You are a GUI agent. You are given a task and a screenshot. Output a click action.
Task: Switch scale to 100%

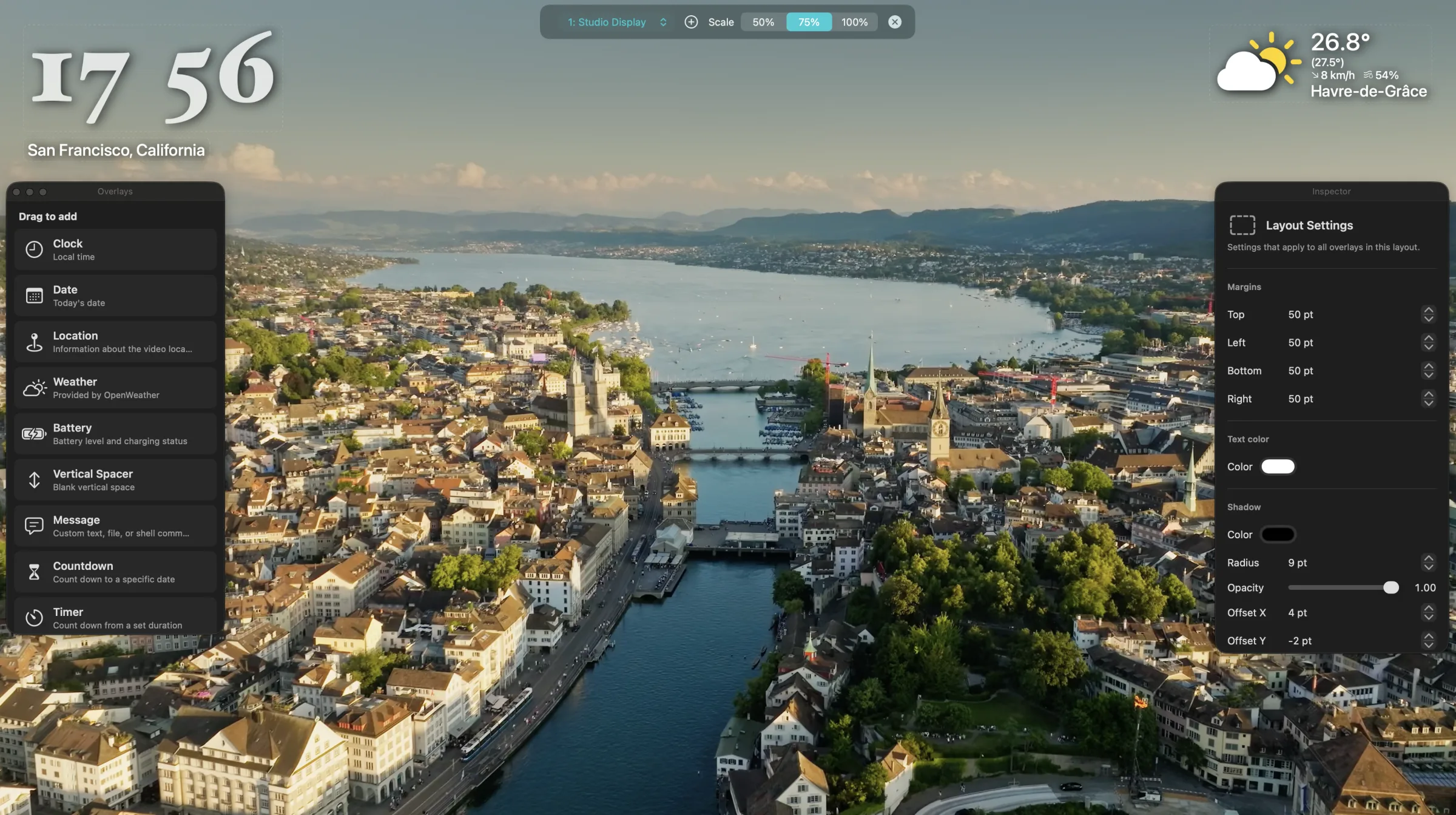coord(854,22)
